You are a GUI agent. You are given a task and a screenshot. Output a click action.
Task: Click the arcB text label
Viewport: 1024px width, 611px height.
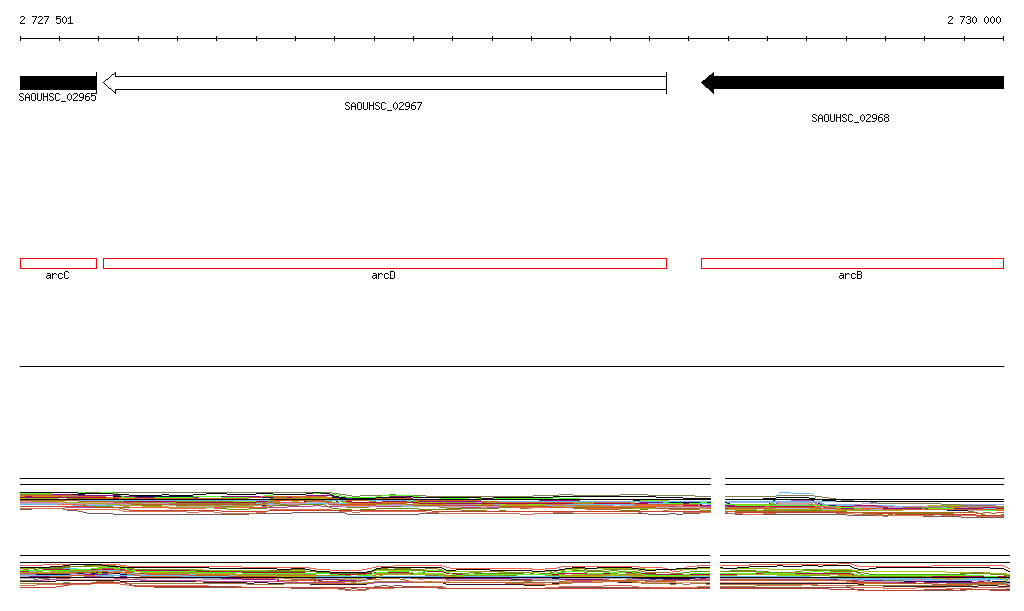coord(850,275)
